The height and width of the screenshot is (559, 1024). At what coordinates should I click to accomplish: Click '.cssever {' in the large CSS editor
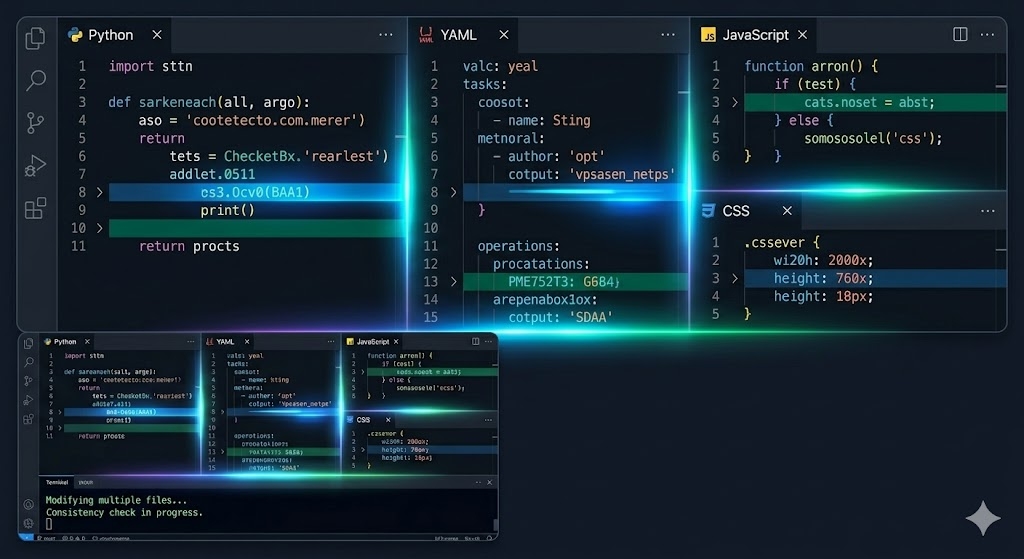[781, 242]
